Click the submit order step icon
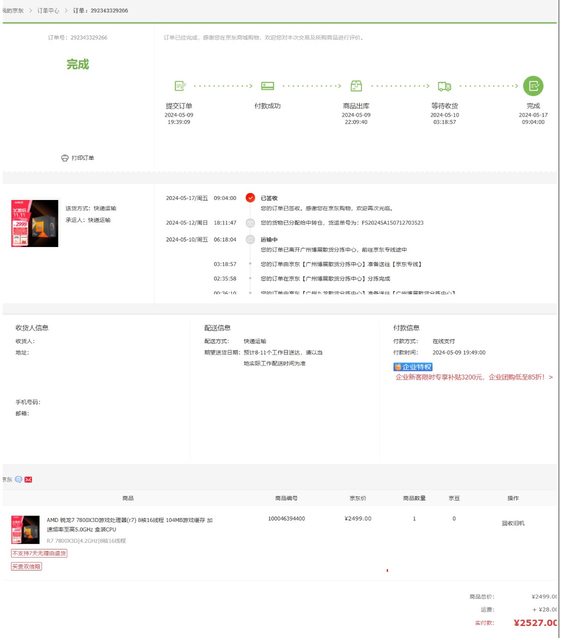The width and height of the screenshot is (561, 640). coord(180,86)
